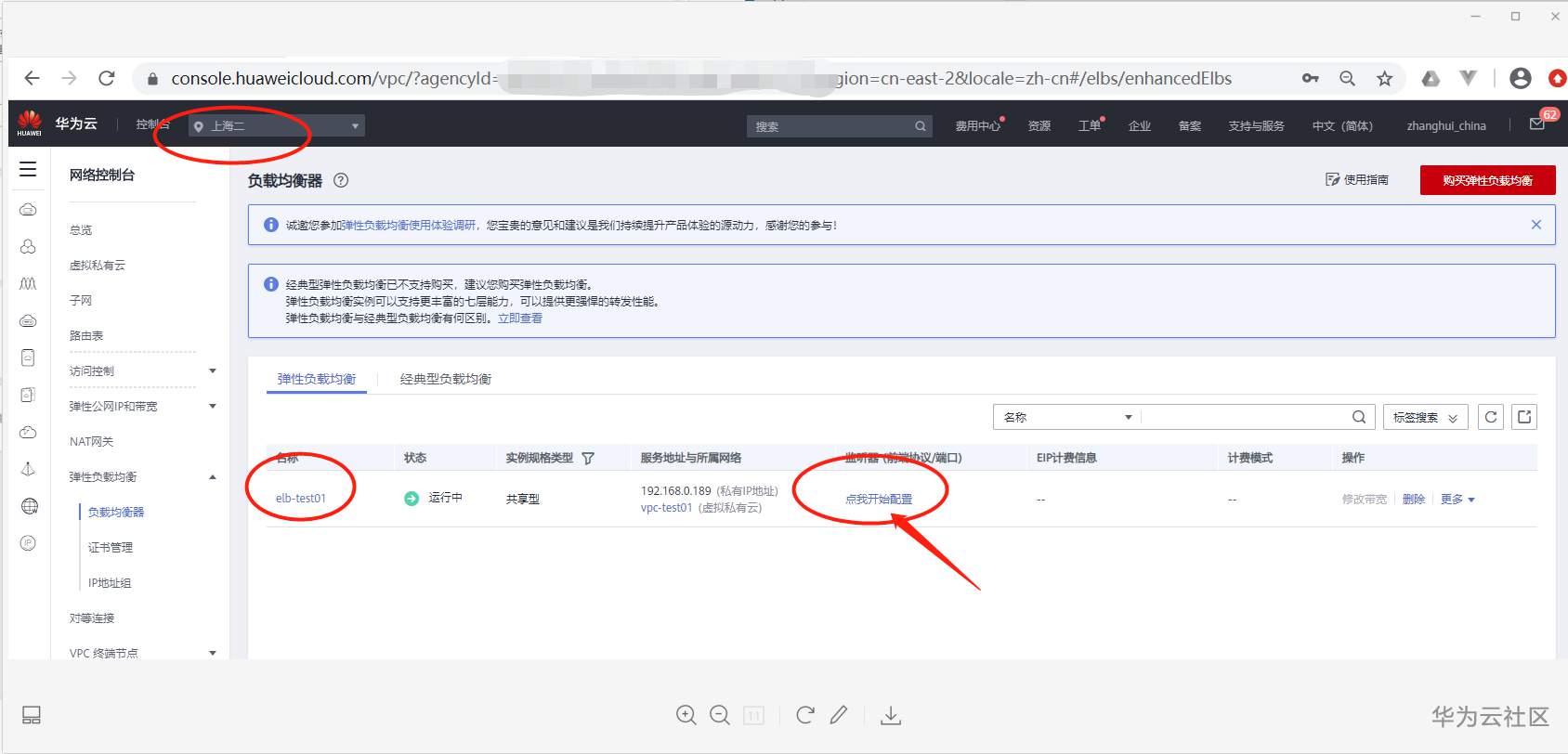Click 点我开始配置 listener link
1568x754 pixels.
879,500
